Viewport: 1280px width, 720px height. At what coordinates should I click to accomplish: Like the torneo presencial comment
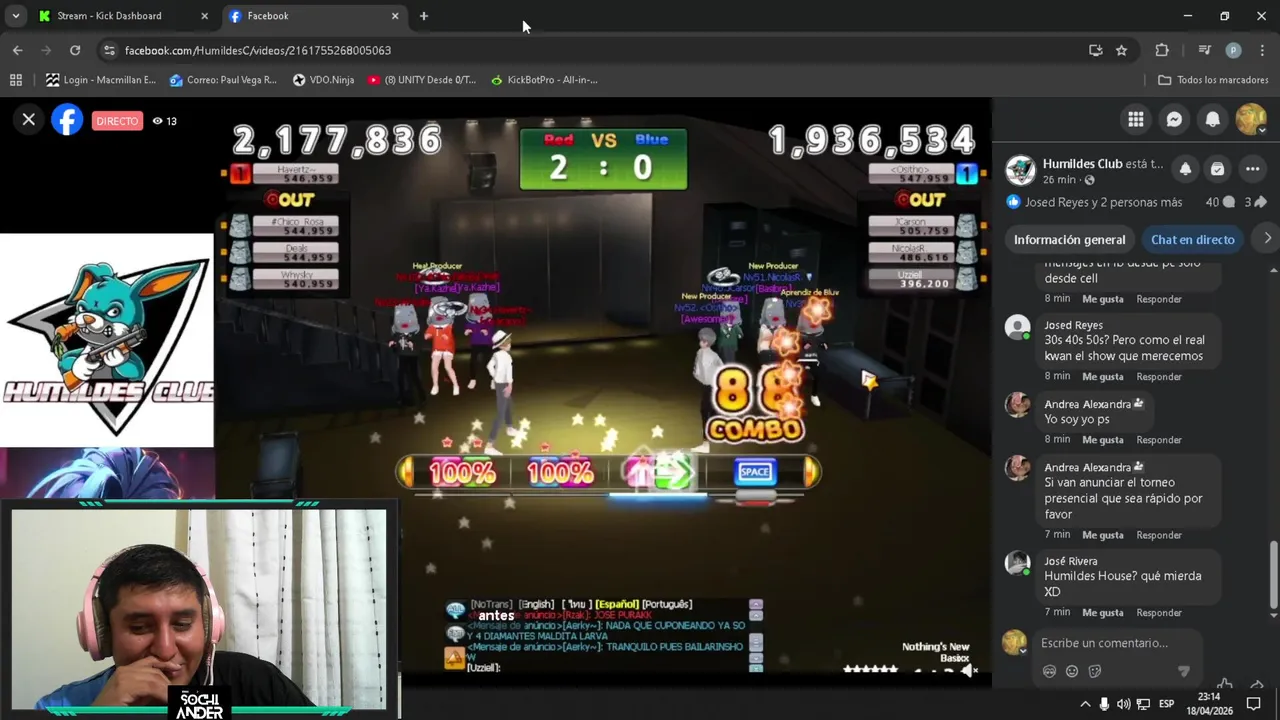[1102, 535]
